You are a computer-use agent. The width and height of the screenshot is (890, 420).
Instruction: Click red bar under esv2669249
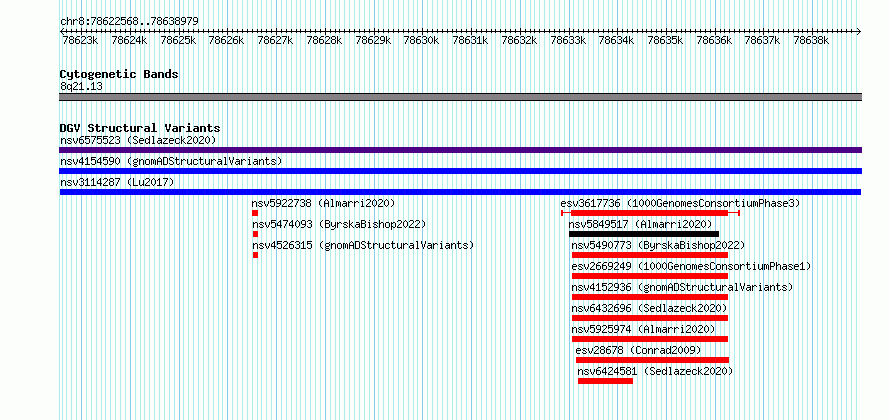[650, 276]
